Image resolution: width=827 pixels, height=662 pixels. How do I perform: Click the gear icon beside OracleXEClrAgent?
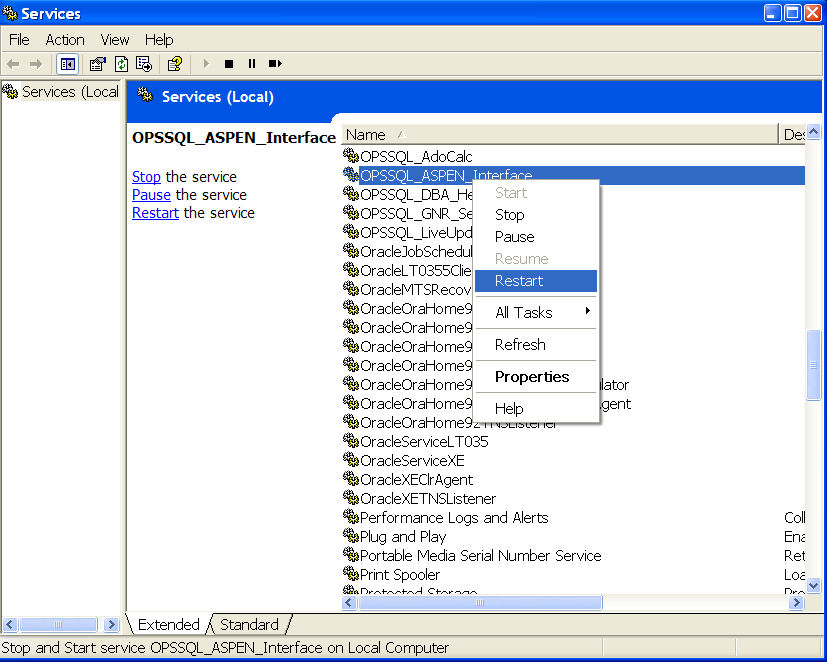(351, 478)
